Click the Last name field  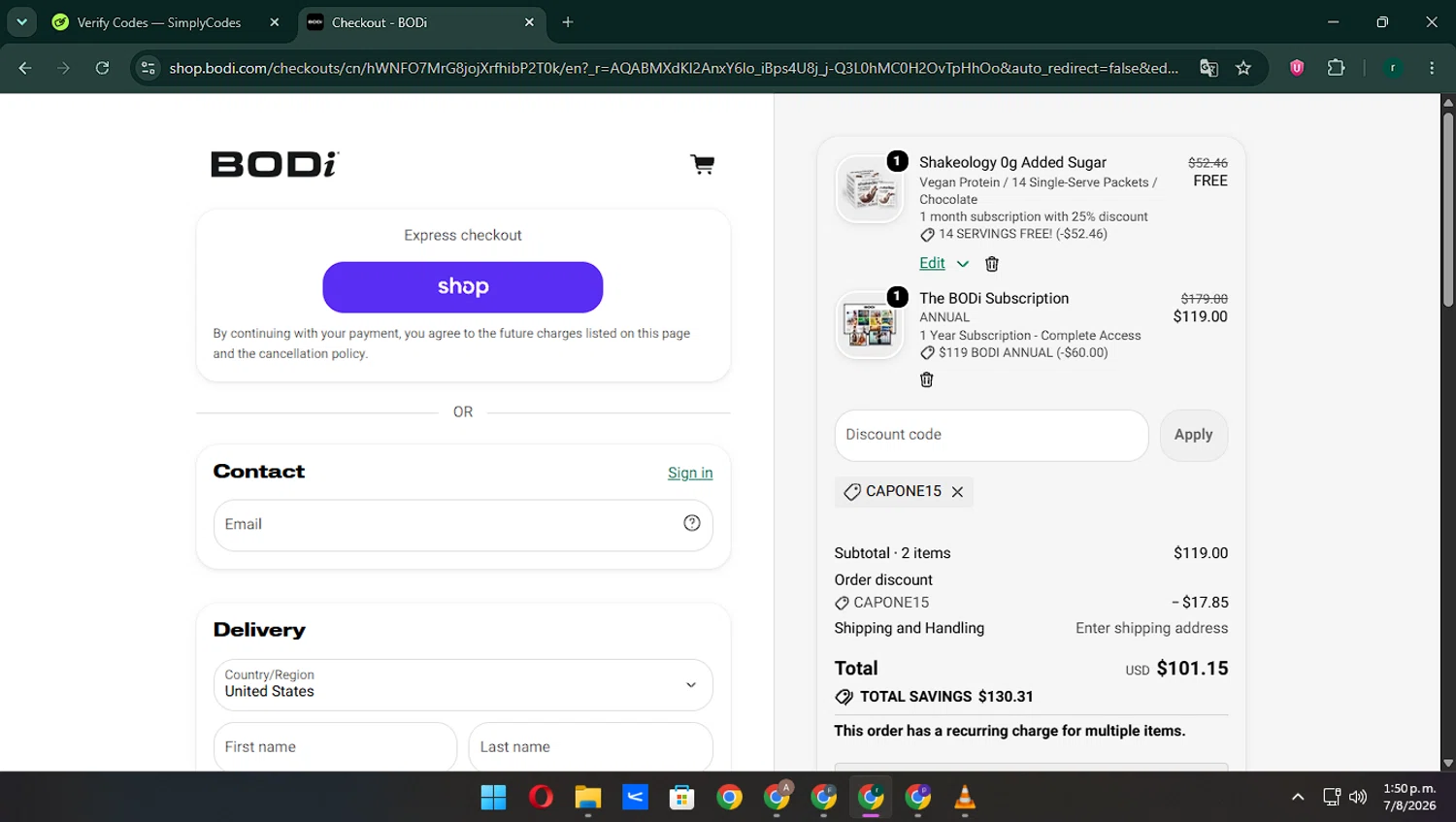[x=590, y=746]
